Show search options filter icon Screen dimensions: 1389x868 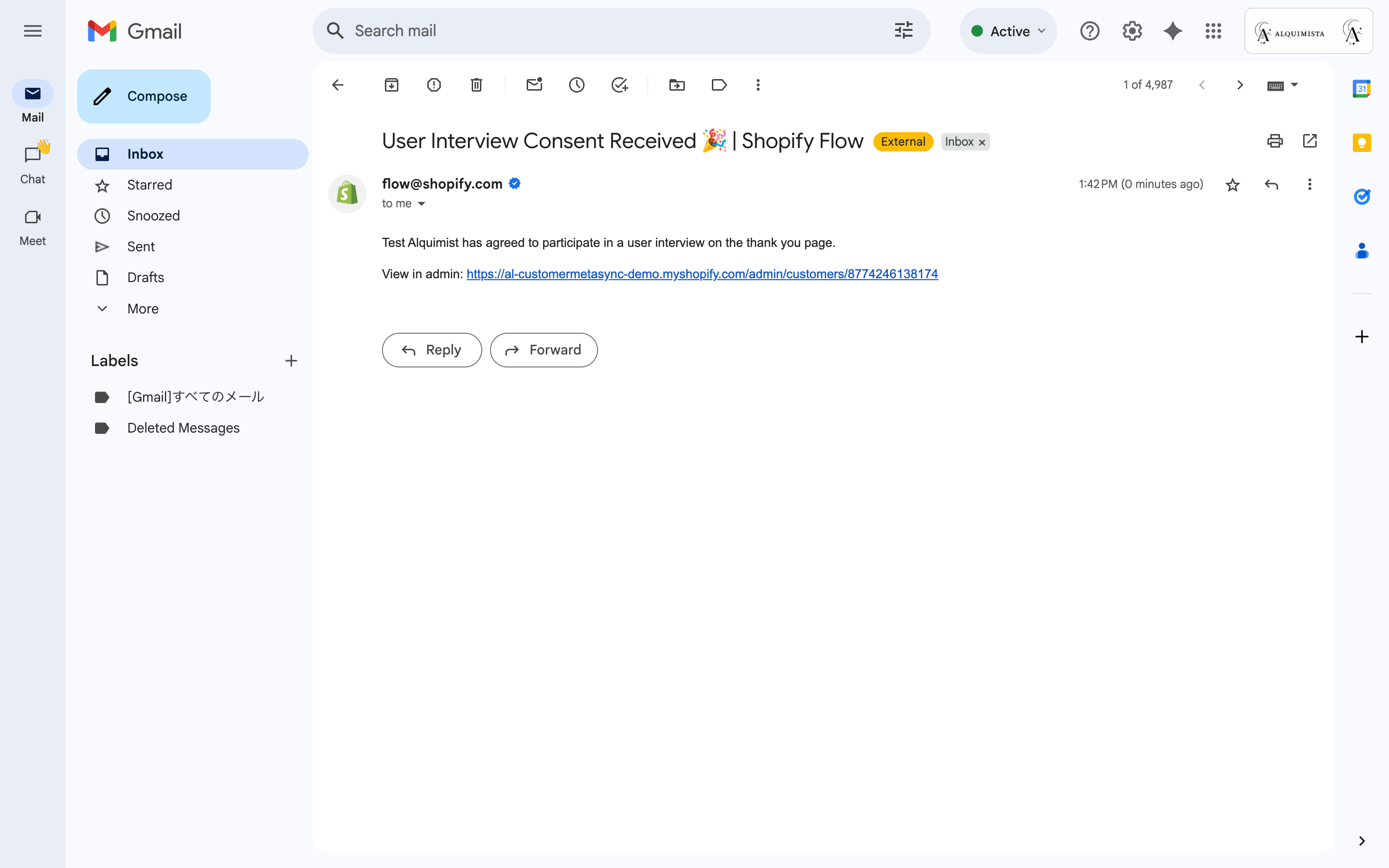(903, 31)
